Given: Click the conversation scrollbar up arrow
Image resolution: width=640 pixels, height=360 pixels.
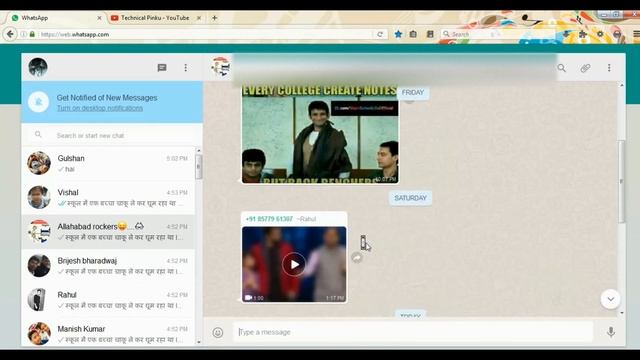Looking at the screenshot, I should click(x=622, y=85).
